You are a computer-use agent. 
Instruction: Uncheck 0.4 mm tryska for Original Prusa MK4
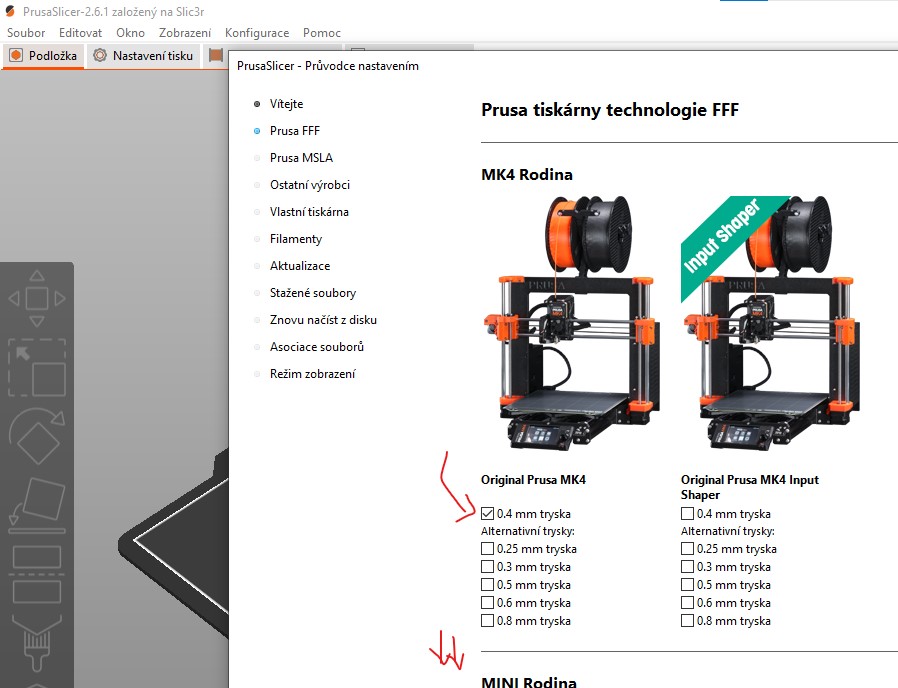(x=488, y=514)
